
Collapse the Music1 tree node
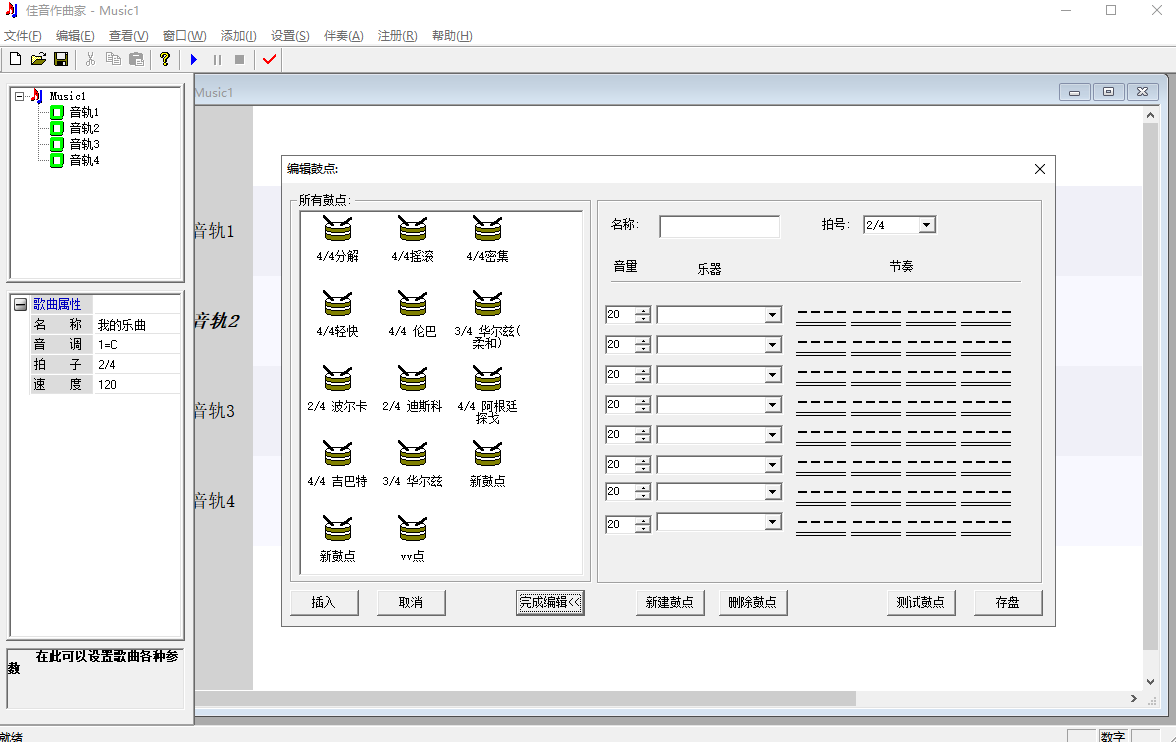click(20, 97)
